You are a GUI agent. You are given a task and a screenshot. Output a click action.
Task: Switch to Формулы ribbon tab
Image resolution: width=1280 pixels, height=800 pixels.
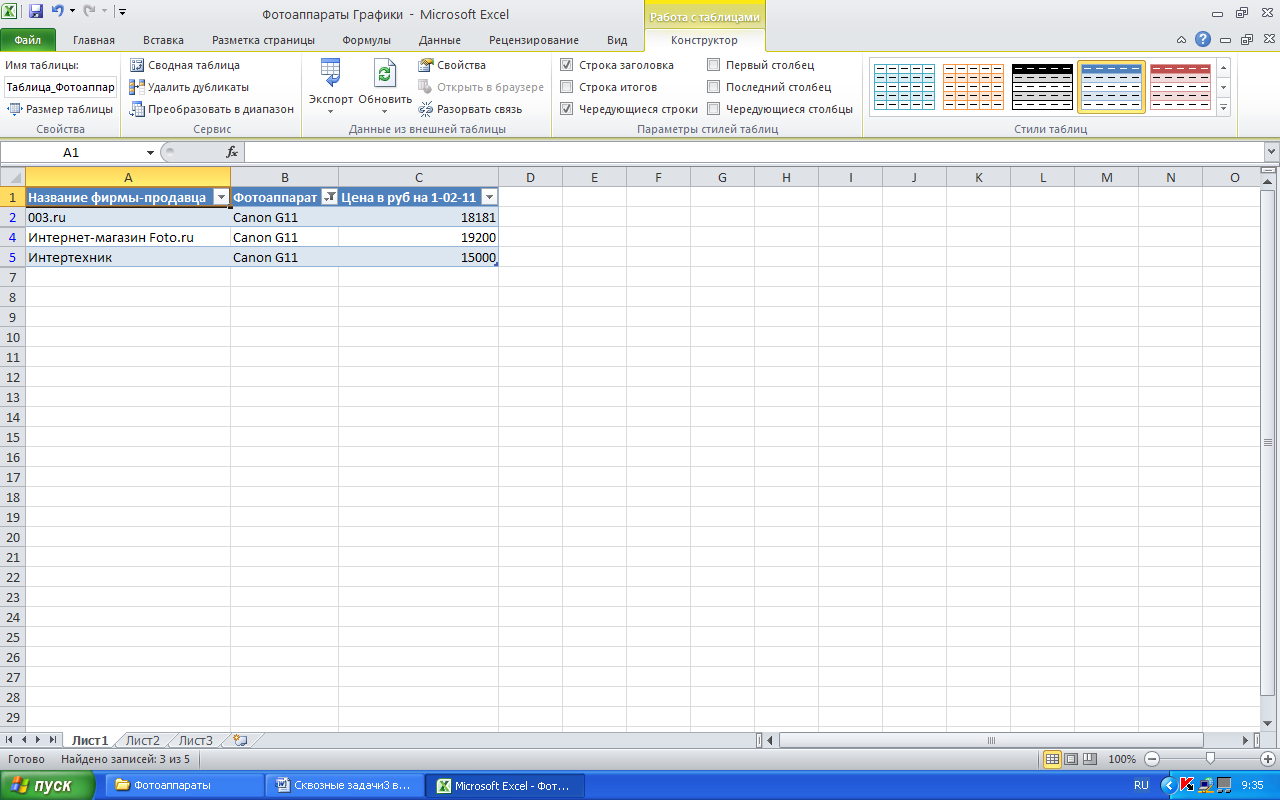point(366,40)
